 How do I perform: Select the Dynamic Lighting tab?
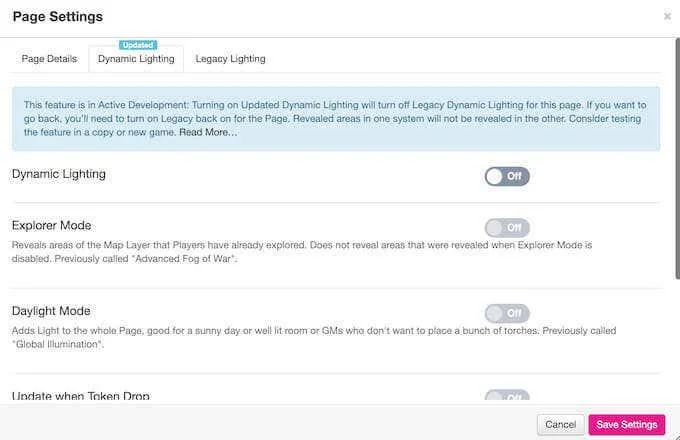click(x=136, y=59)
